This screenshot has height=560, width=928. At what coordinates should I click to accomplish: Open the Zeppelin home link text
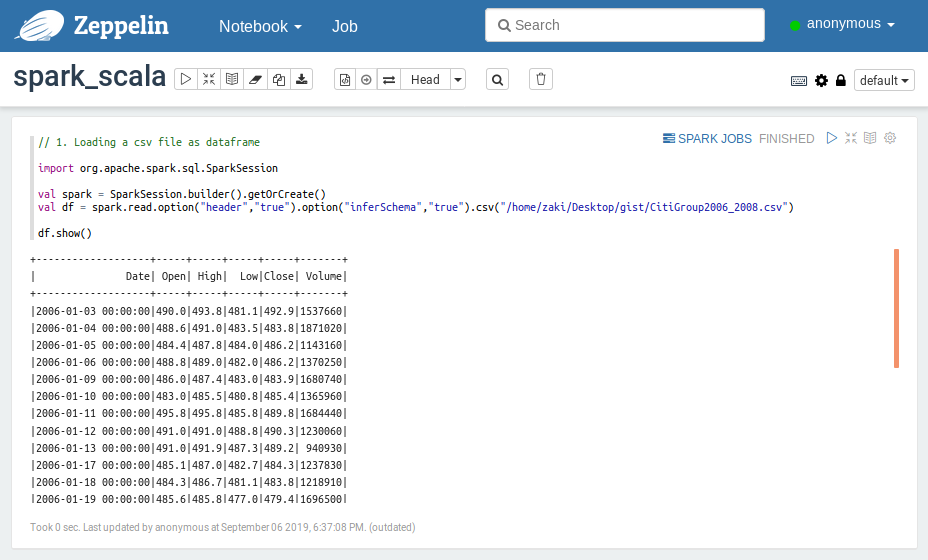tap(121, 26)
